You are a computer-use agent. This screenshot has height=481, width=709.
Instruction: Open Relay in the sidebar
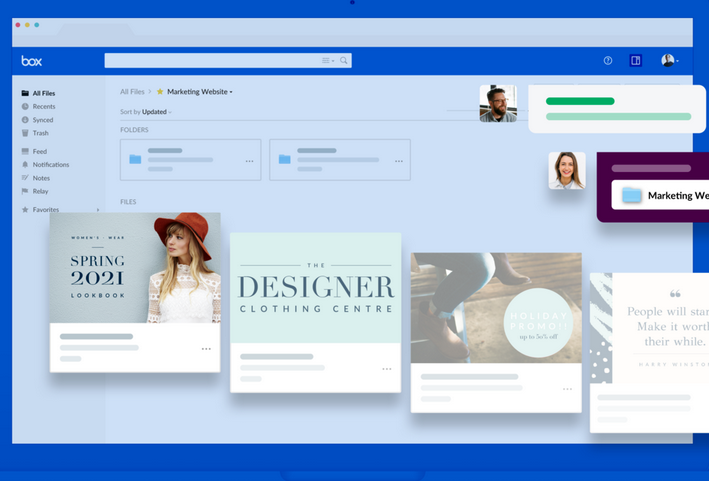pyautogui.click(x=40, y=191)
